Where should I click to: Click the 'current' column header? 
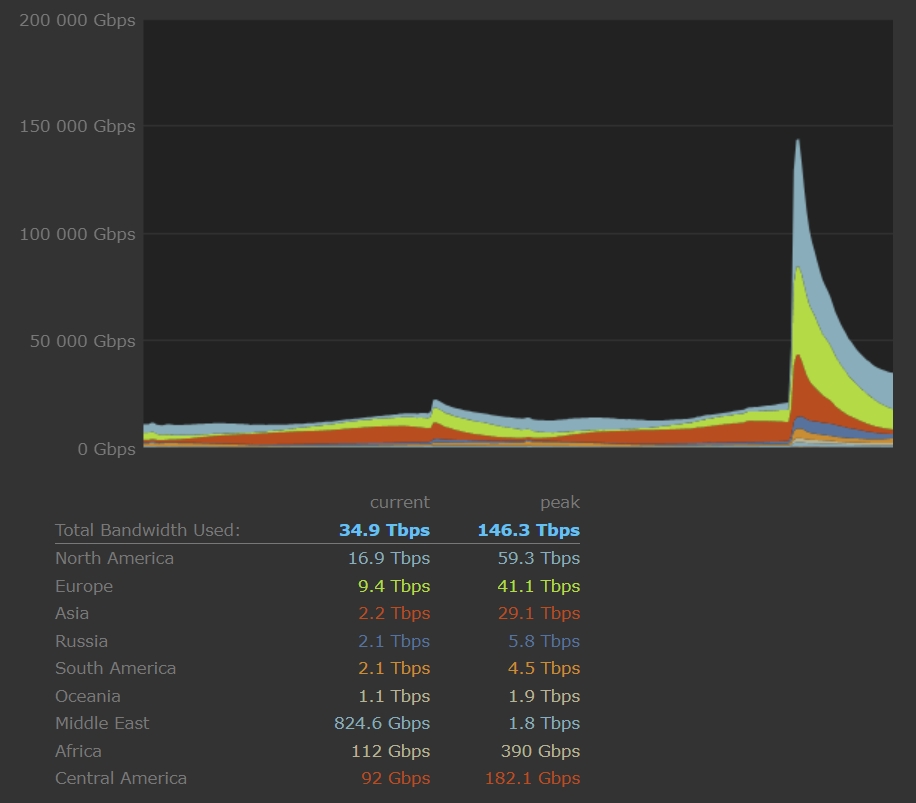click(x=399, y=502)
